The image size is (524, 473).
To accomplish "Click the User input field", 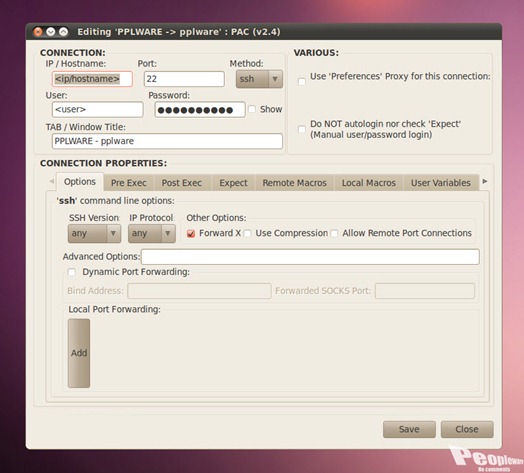I will 98,109.
